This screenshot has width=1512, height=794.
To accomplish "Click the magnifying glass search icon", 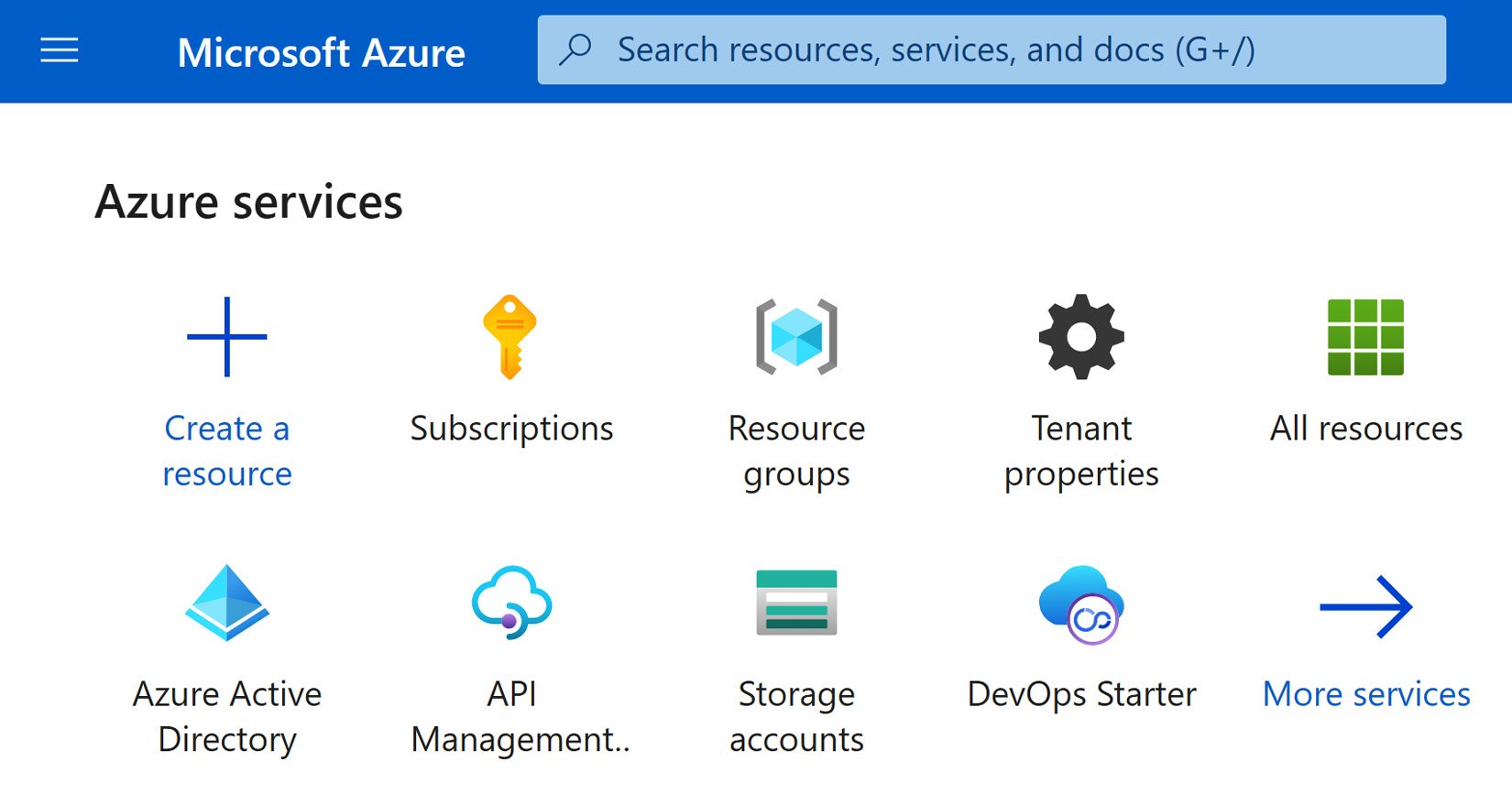I will click(575, 49).
